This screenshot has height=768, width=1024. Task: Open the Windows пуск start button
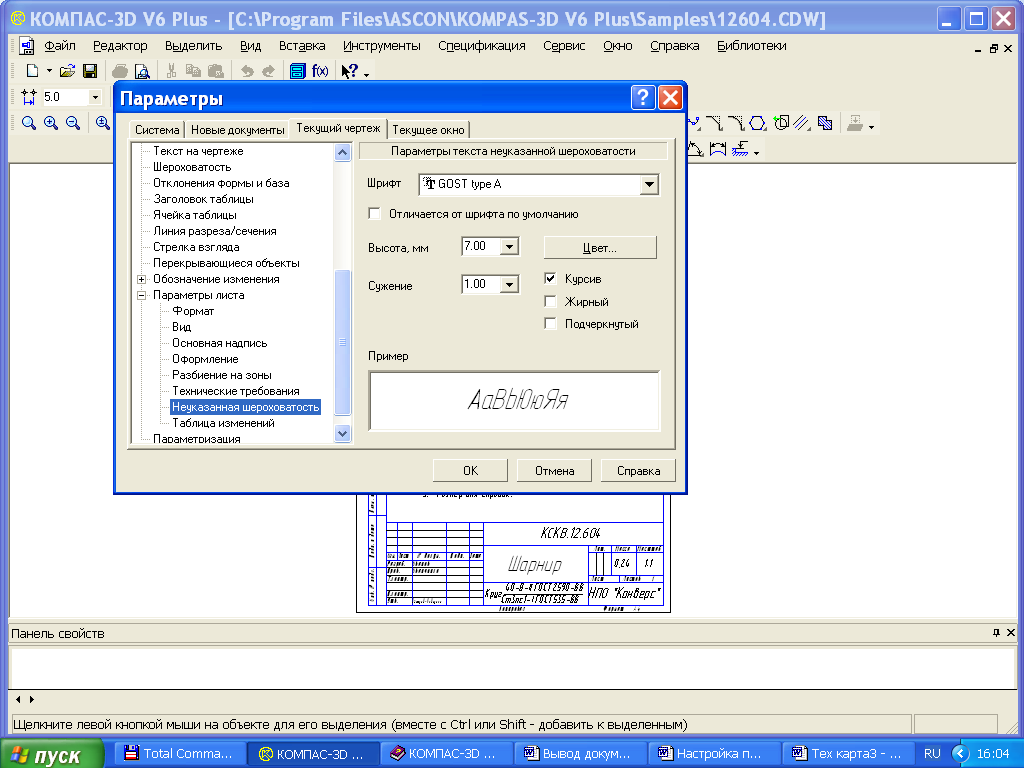52,754
